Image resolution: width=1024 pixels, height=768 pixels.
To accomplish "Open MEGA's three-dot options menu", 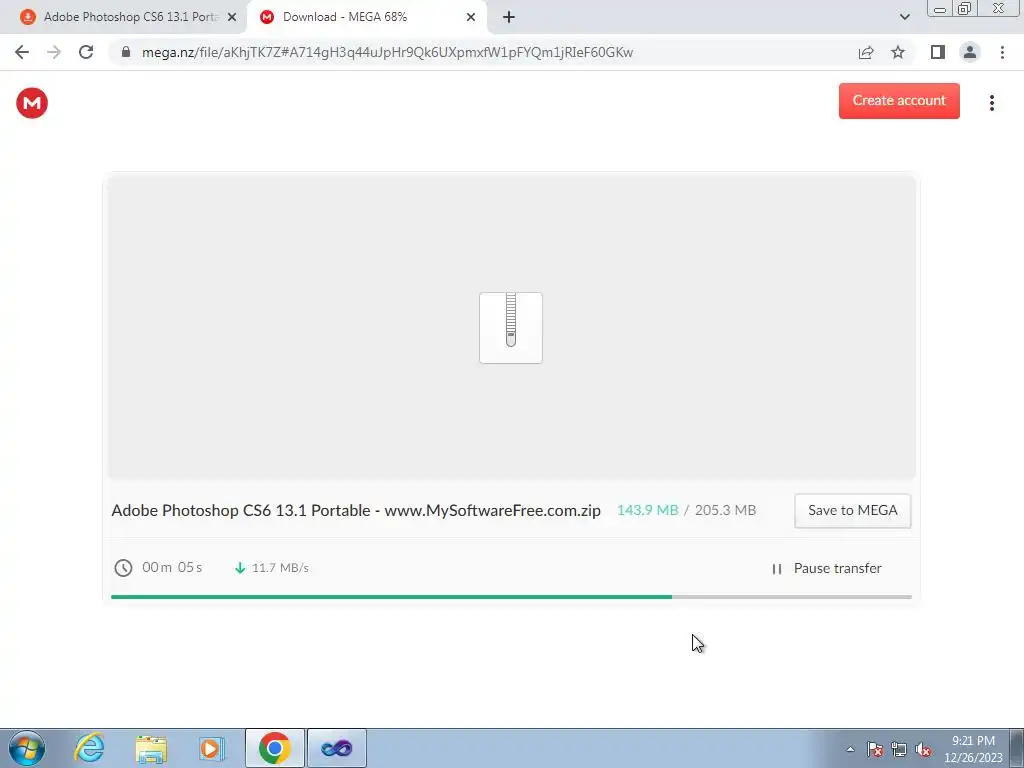I will [991, 103].
